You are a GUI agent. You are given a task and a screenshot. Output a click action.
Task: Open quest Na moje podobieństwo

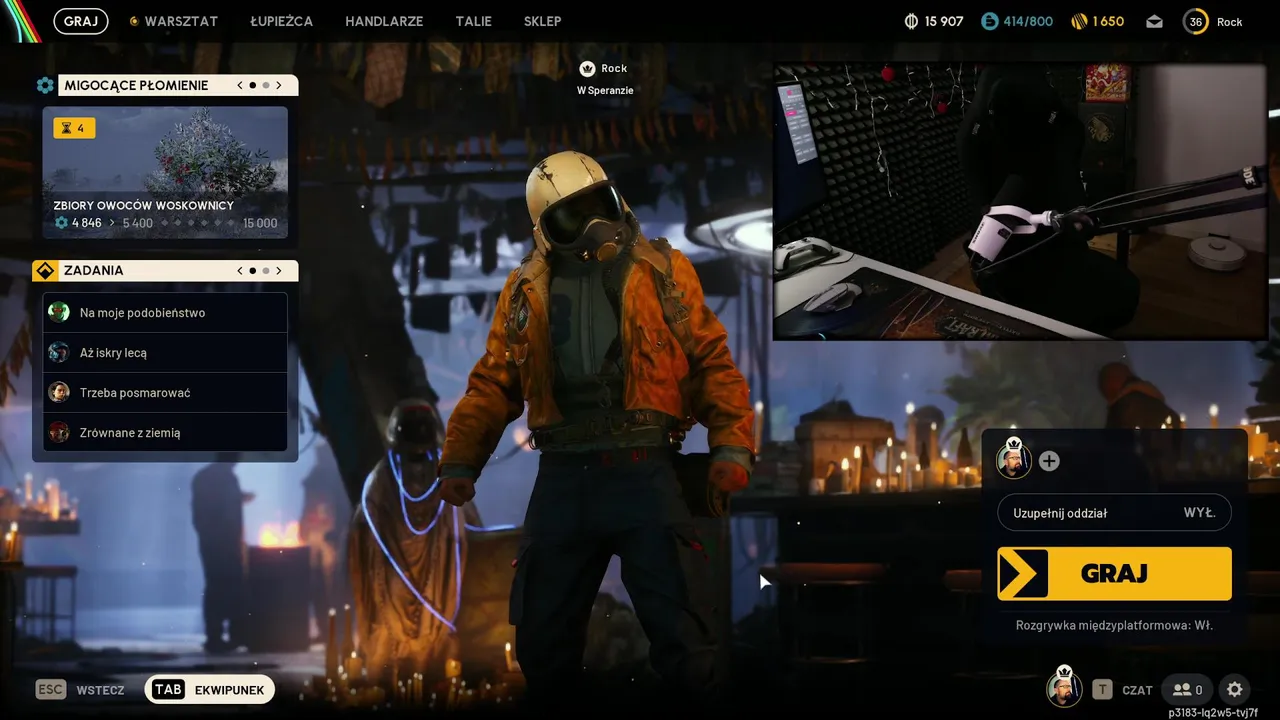tap(165, 312)
